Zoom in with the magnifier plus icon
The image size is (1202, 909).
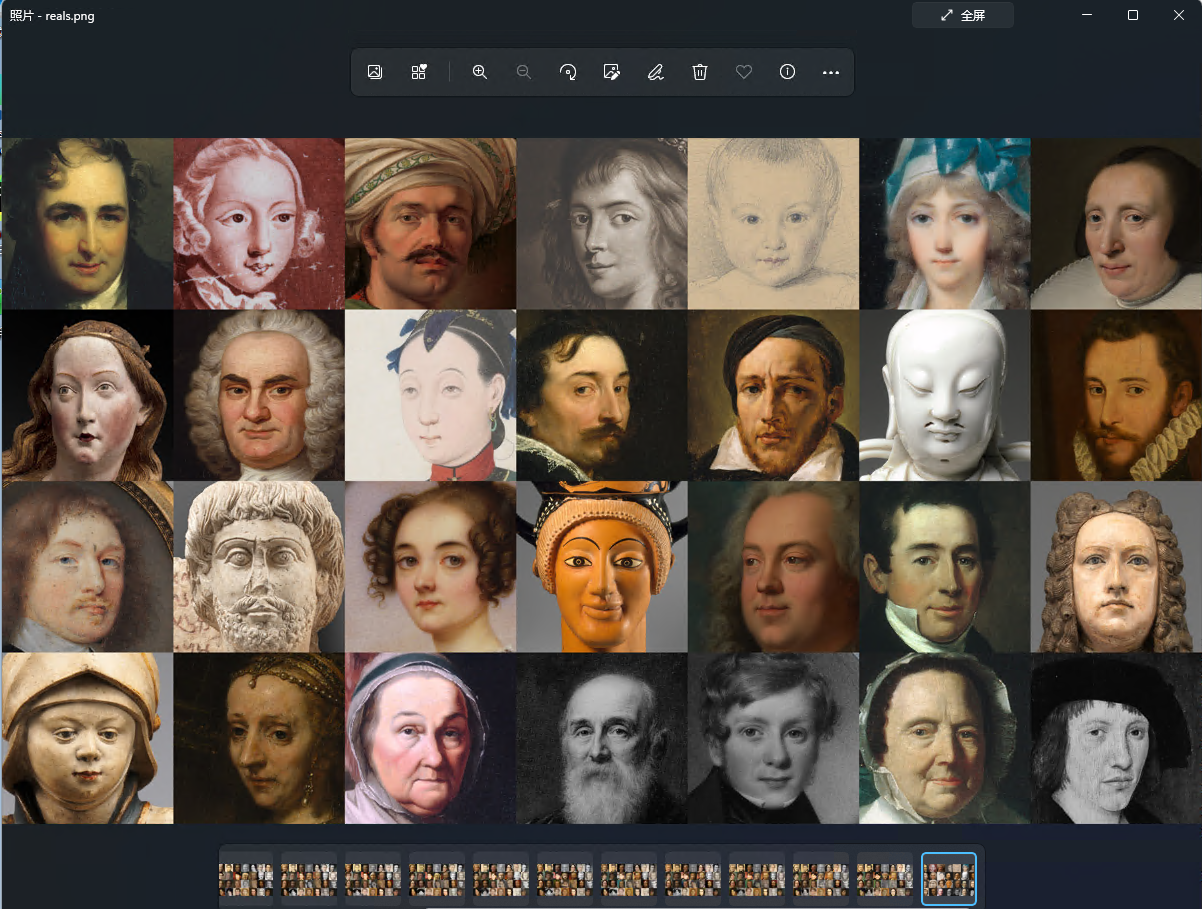point(480,72)
